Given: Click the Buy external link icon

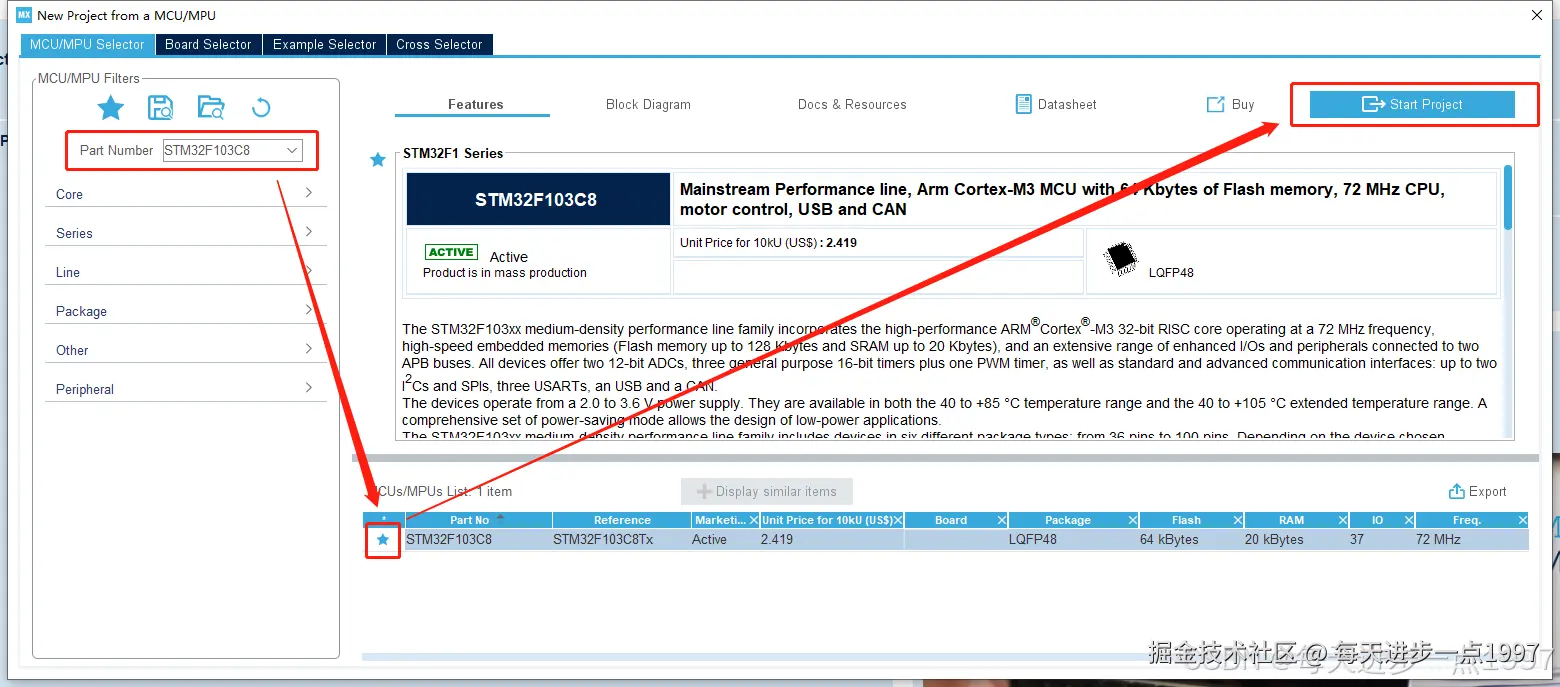Looking at the screenshot, I should click(x=1215, y=104).
